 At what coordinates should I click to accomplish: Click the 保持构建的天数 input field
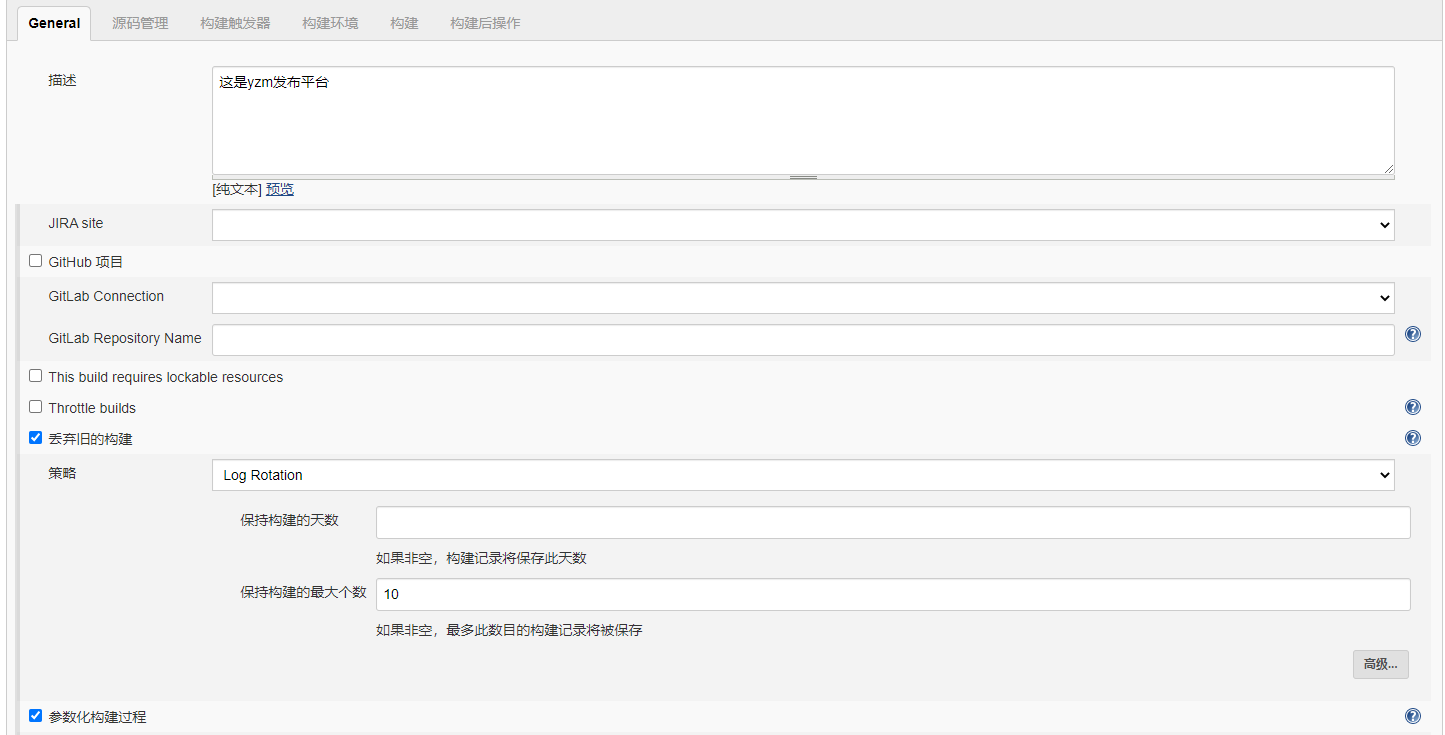click(x=893, y=522)
